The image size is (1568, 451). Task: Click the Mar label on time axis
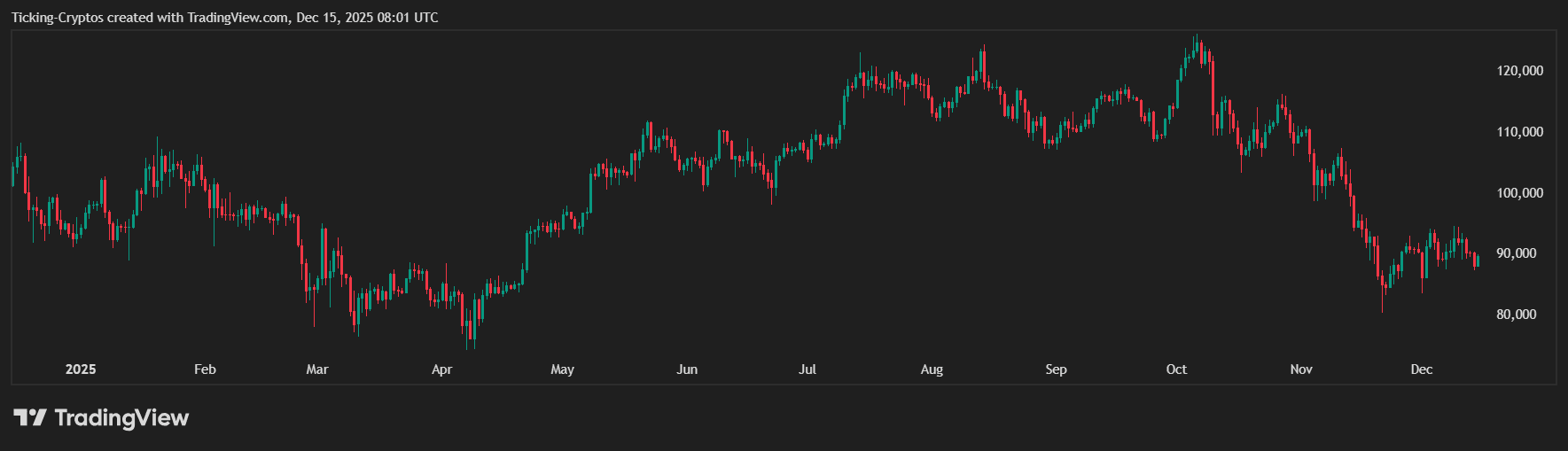click(x=317, y=369)
